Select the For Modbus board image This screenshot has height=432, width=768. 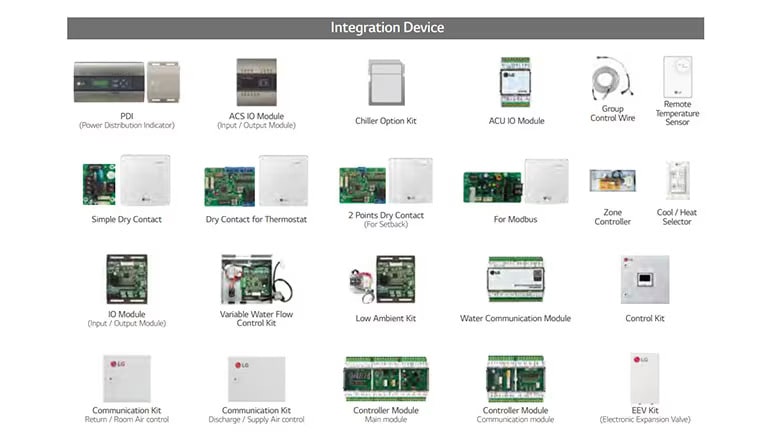point(516,181)
